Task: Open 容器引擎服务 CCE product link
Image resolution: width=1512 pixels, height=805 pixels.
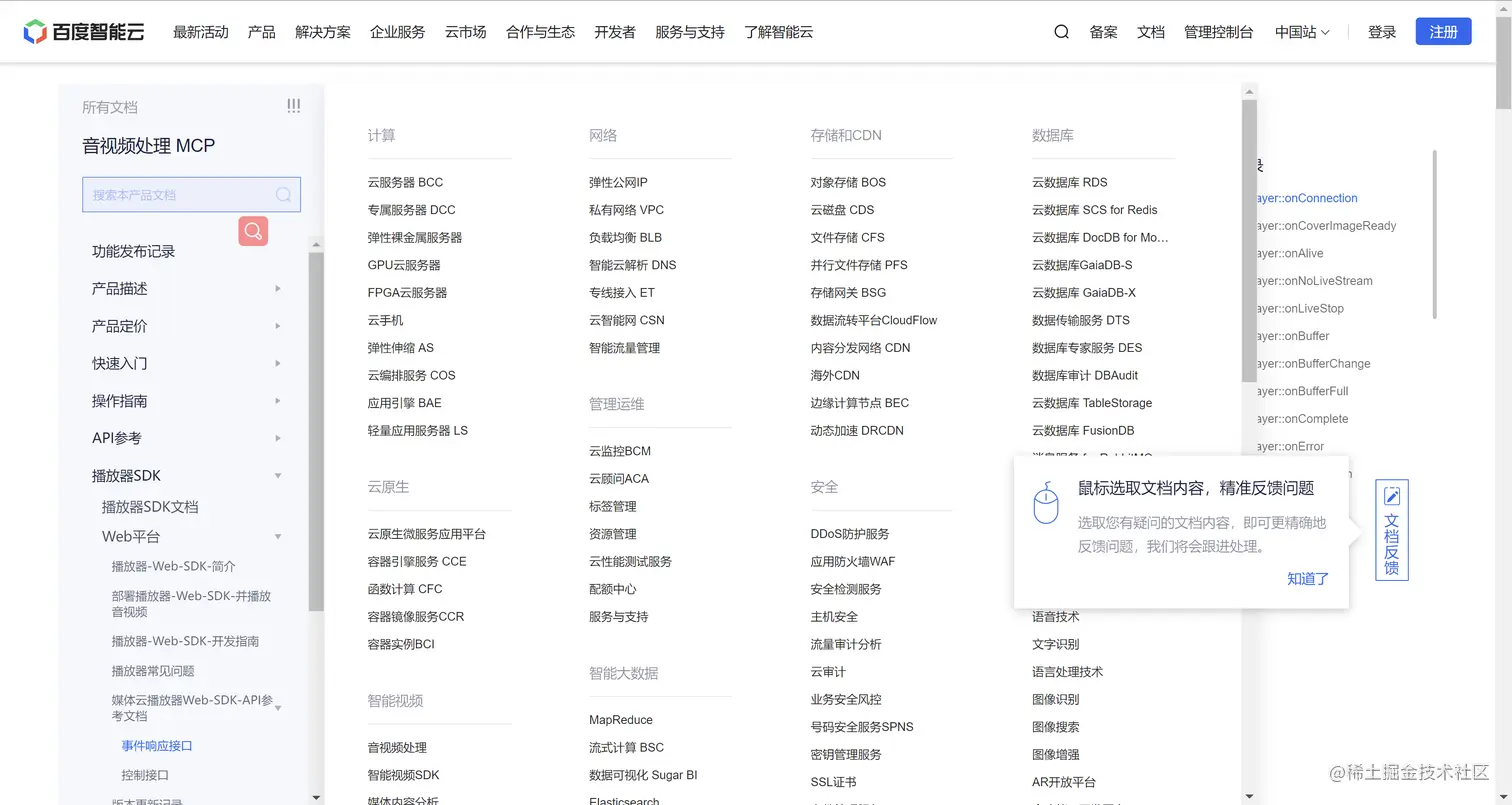Action: pyautogui.click(x=417, y=562)
